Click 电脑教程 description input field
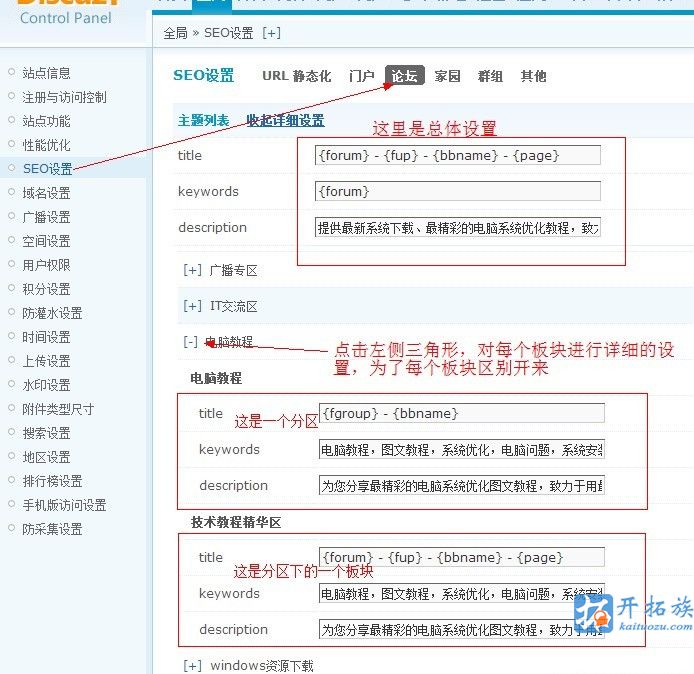694x674 pixels. click(462, 485)
